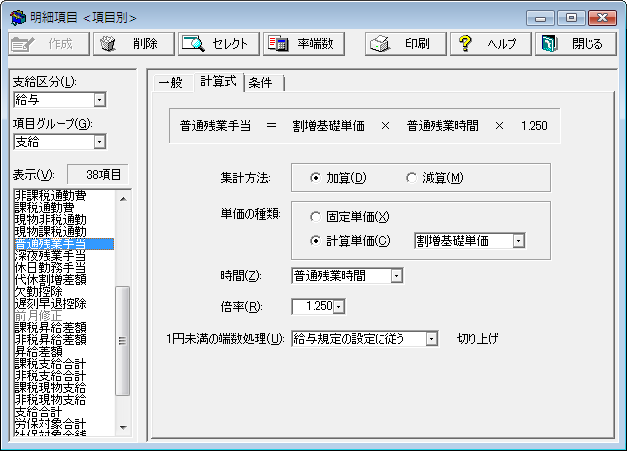Open the 倍率 1.250 dropdown
Image resolution: width=627 pixels, height=451 pixels.
coord(338,306)
